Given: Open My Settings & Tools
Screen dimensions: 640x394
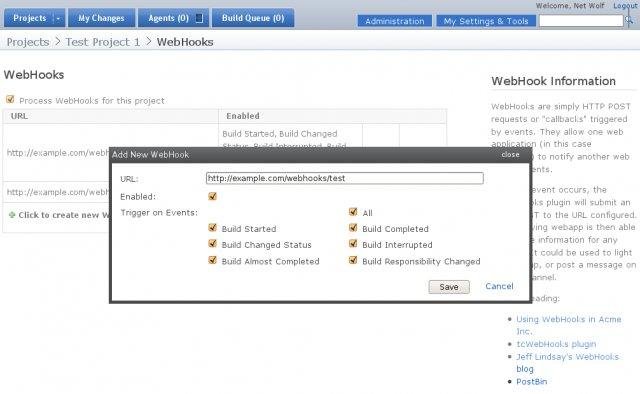Looking at the screenshot, I should coord(486,21).
